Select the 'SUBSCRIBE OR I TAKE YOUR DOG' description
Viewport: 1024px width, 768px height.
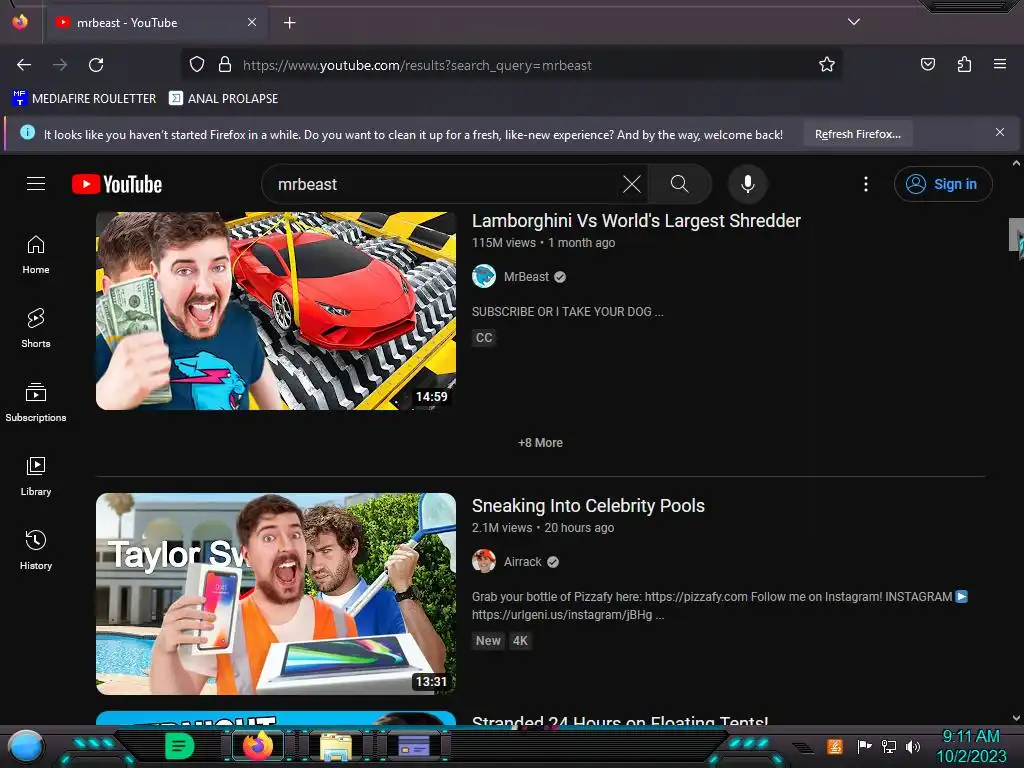click(568, 312)
